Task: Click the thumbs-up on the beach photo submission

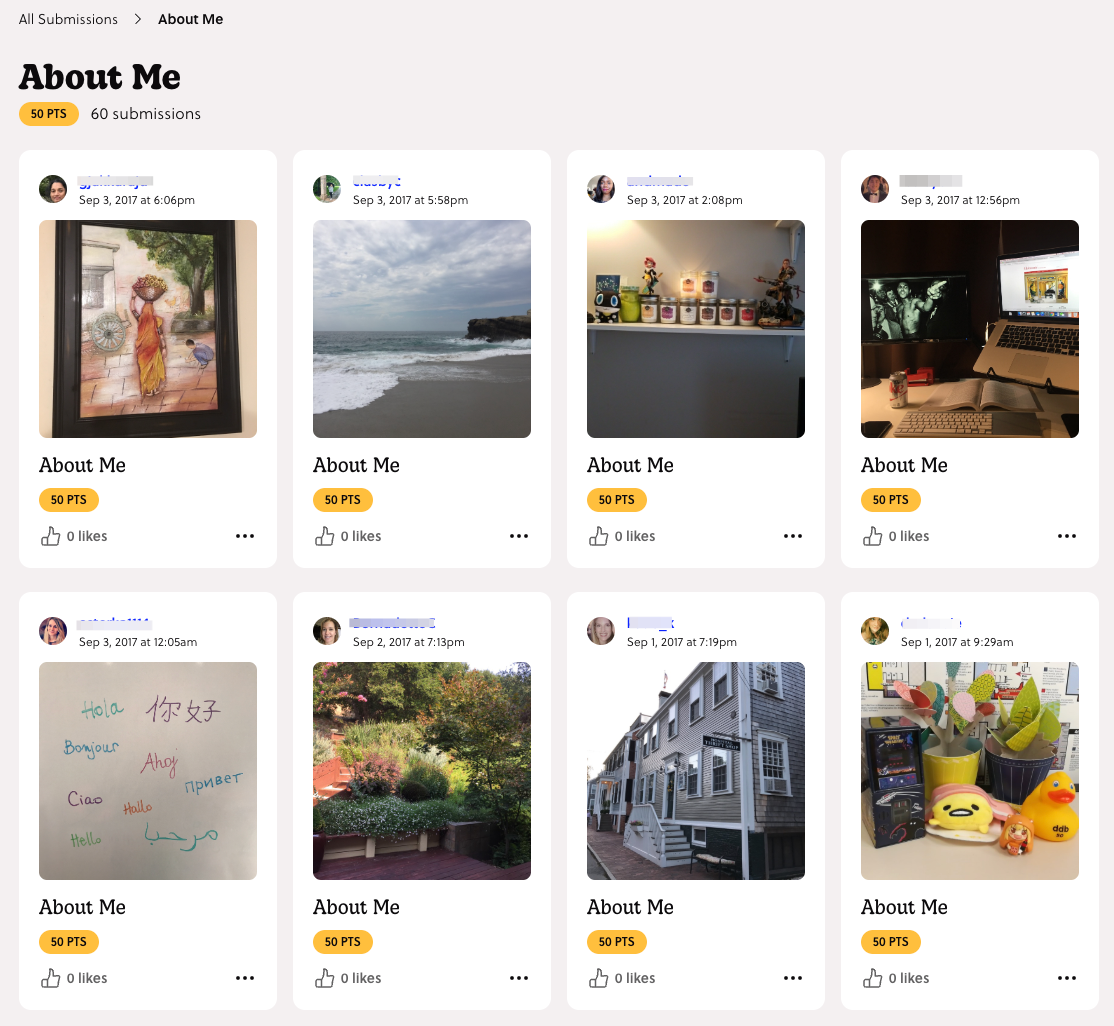Action: (x=324, y=536)
